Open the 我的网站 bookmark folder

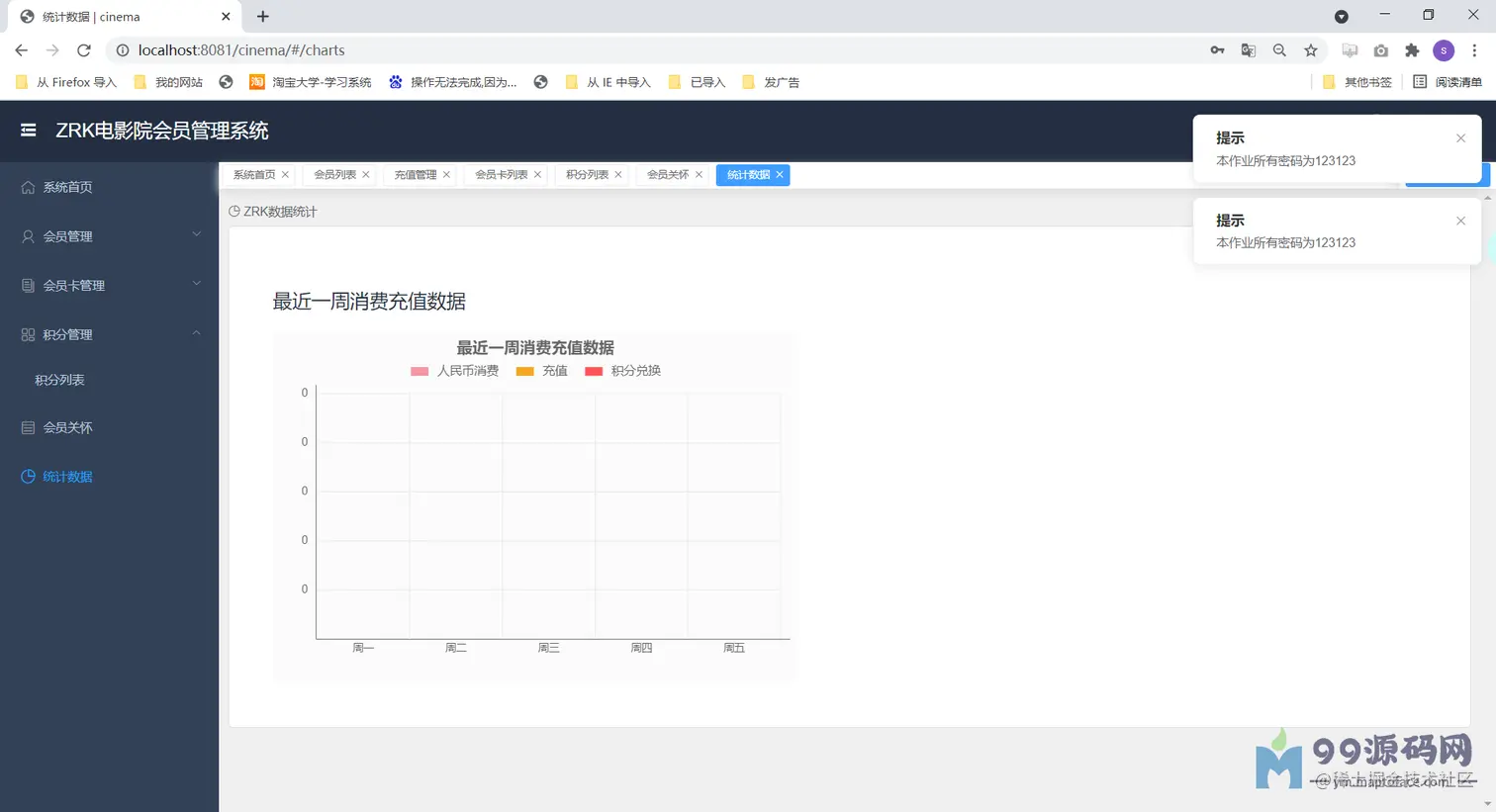[x=168, y=82]
